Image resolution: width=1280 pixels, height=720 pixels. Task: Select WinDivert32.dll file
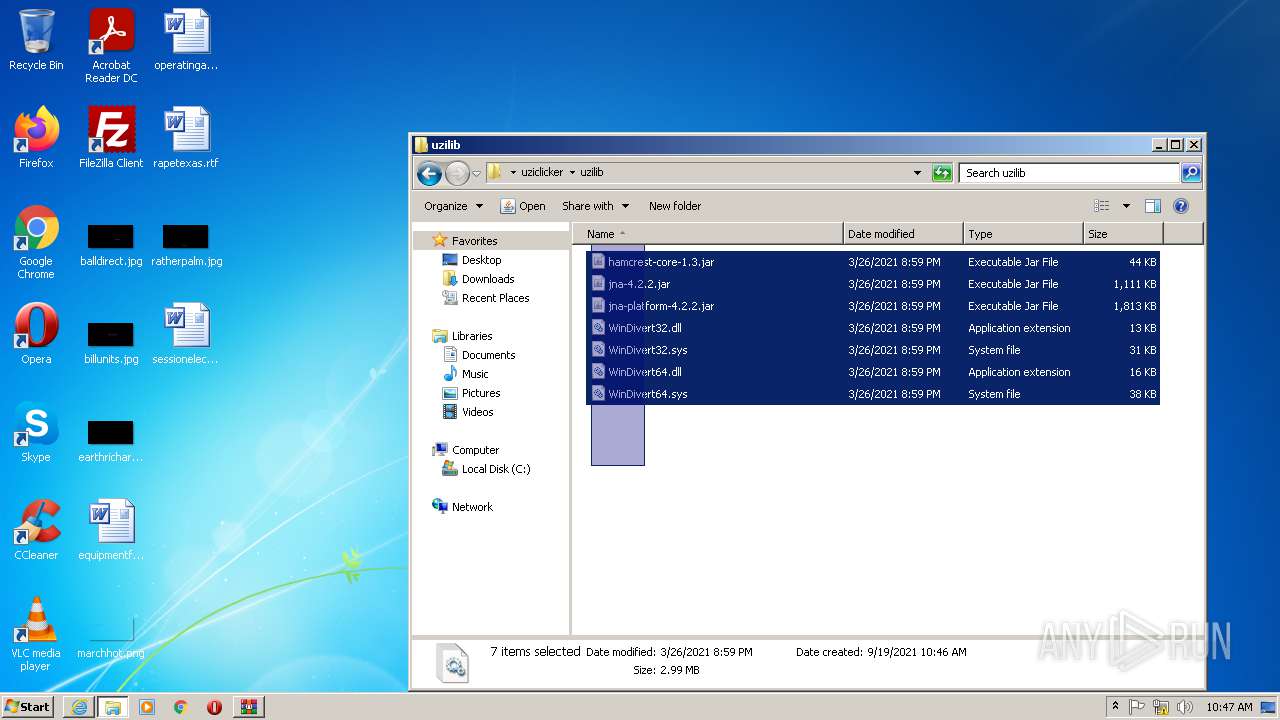[872, 328]
